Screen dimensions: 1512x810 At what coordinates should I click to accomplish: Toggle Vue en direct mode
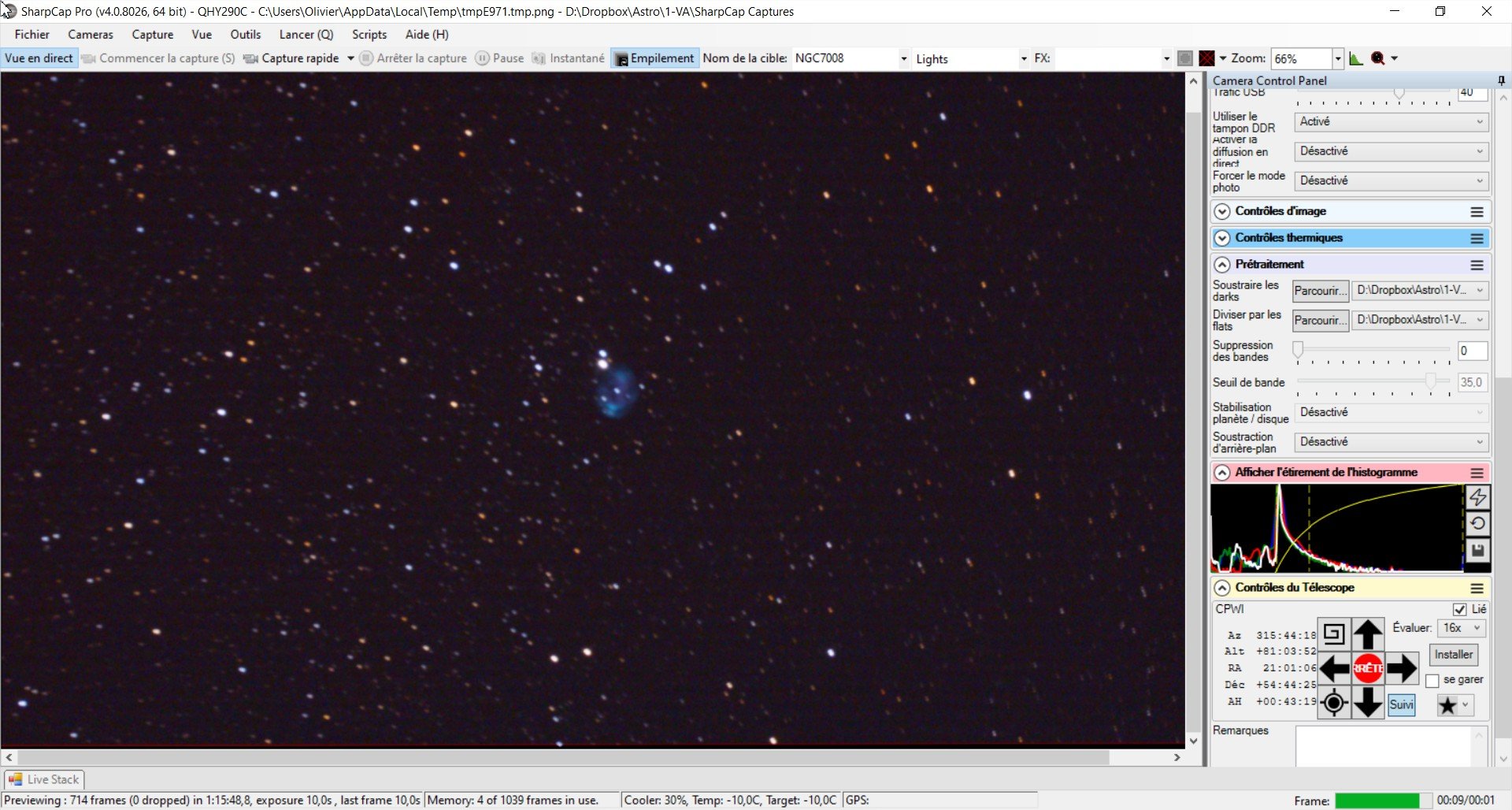[x=39, y=58]
